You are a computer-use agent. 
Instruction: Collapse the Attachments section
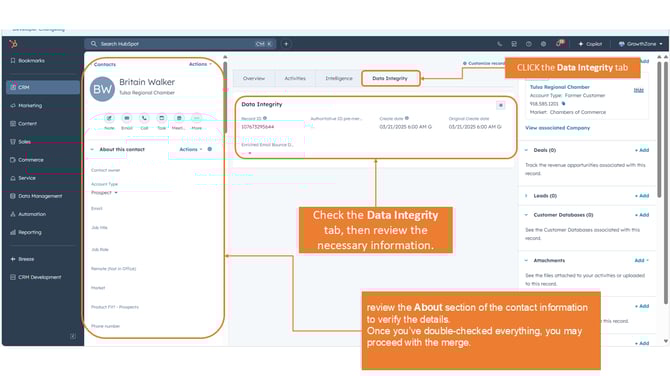[526, 260]
